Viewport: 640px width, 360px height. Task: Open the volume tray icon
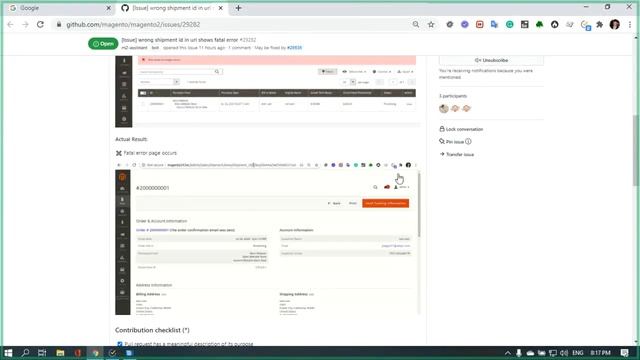(564, 353)
